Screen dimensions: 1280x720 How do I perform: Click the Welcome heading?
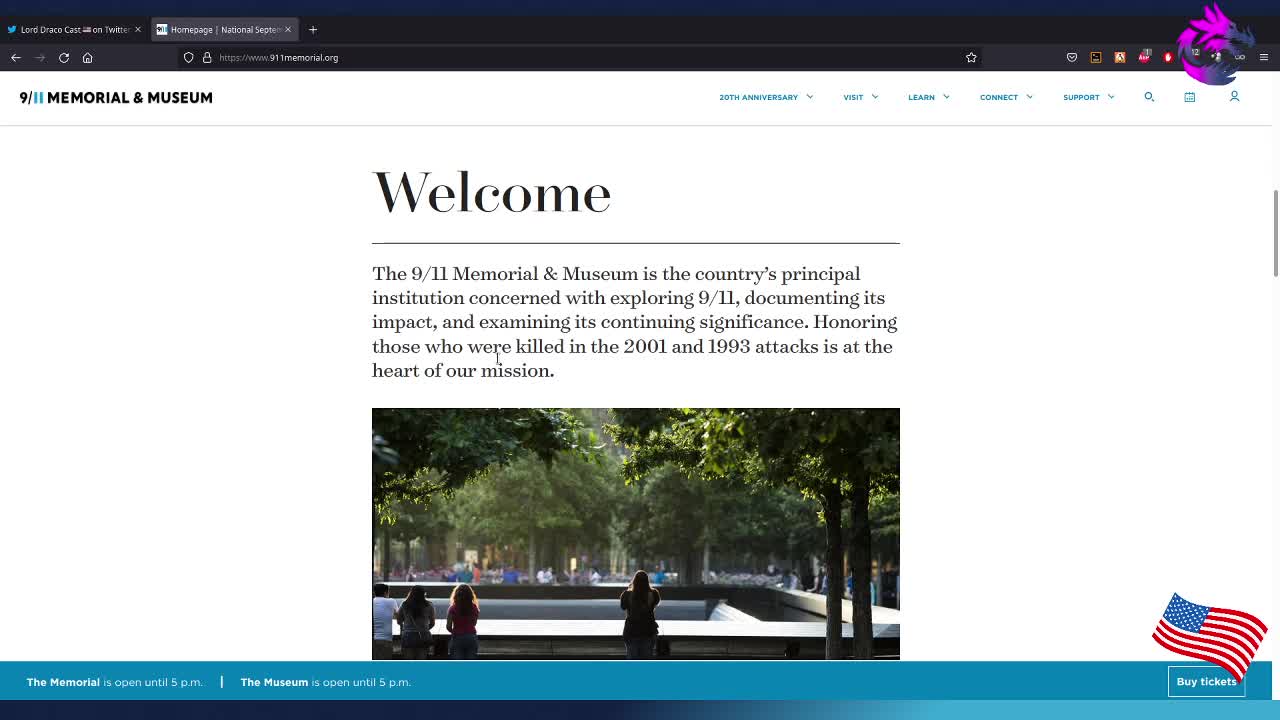pos(491,192)
